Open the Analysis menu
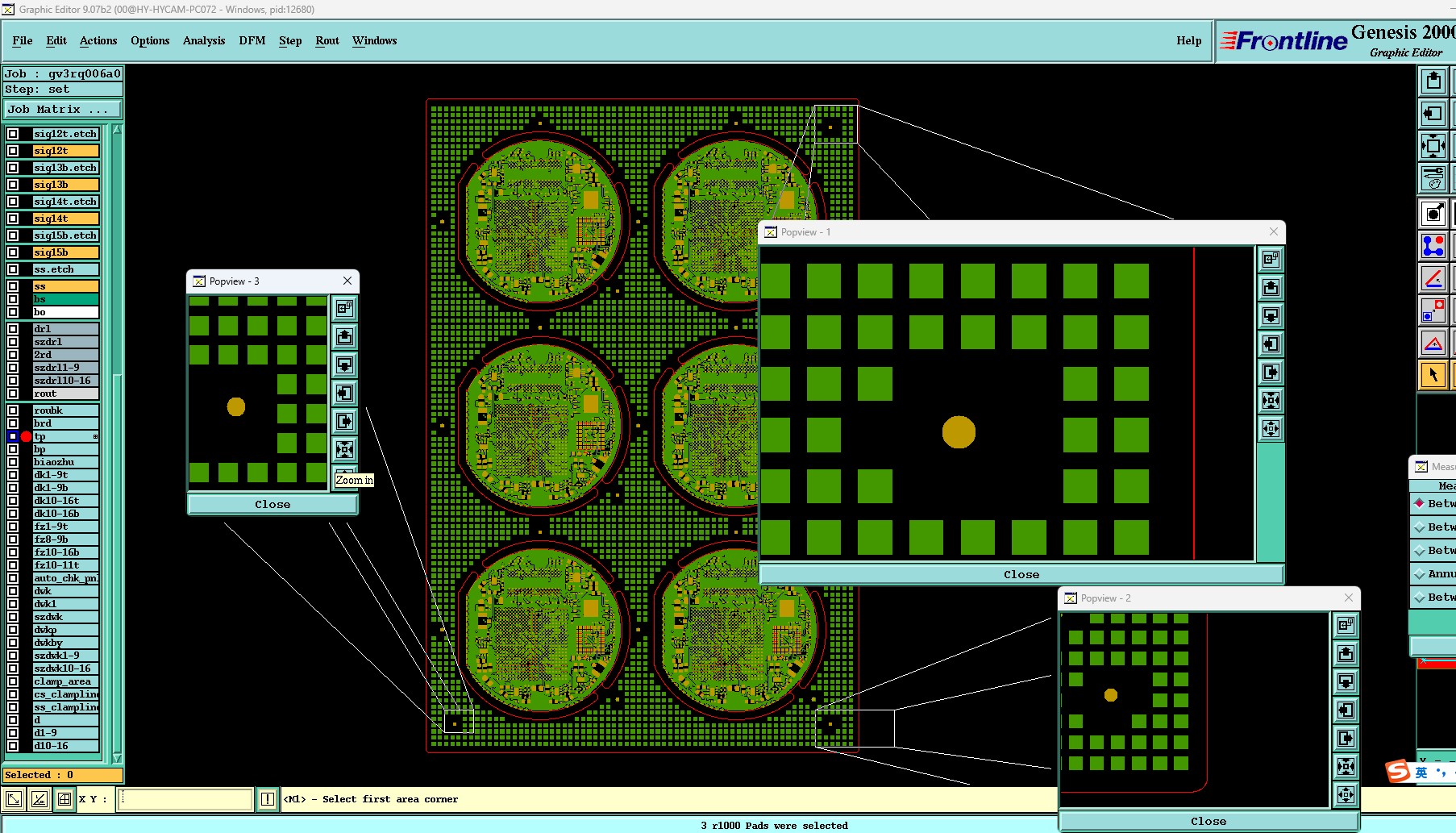 [x=204, y=40]
